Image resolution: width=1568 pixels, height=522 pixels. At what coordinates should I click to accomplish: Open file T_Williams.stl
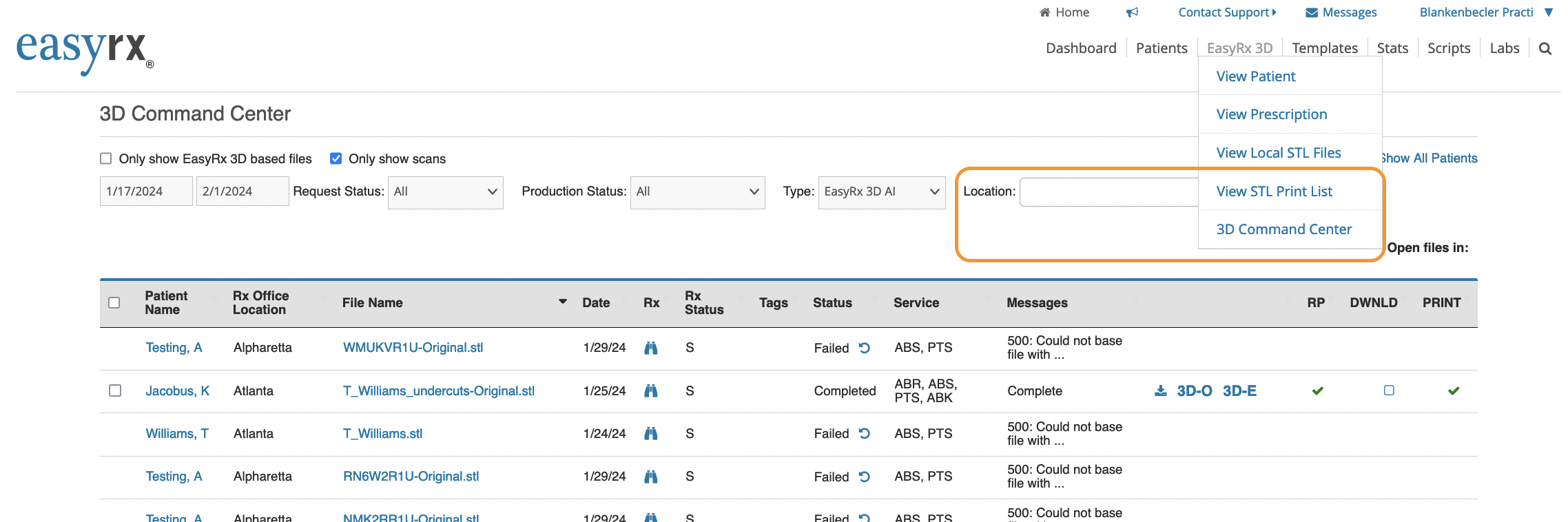(x=382, y=434)
